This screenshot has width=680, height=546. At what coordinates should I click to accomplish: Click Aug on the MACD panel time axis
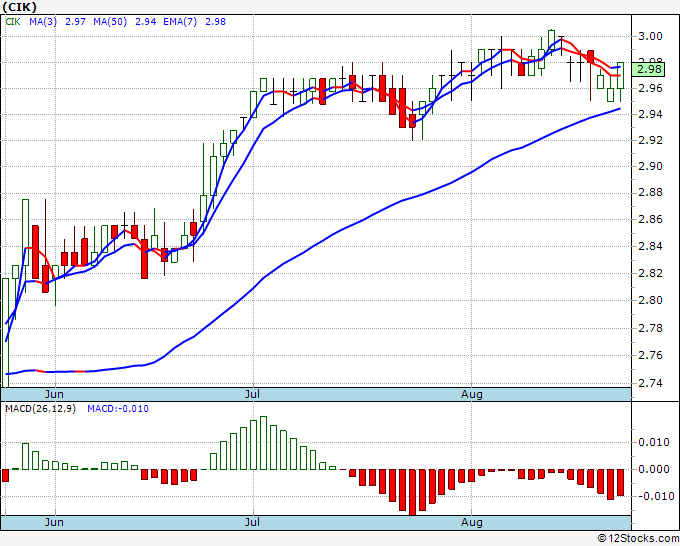point(471,522)
